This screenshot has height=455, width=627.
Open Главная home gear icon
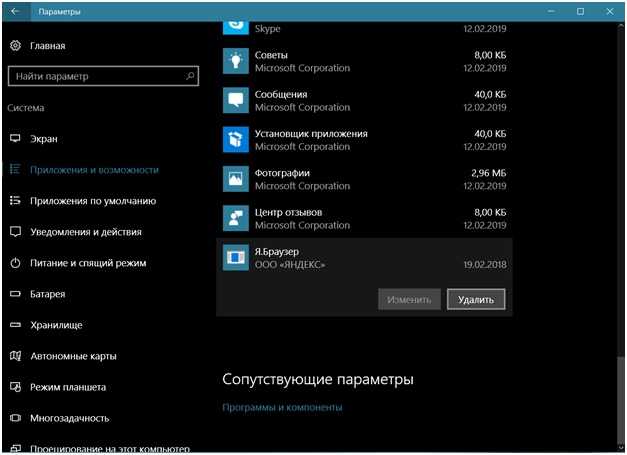15,46
